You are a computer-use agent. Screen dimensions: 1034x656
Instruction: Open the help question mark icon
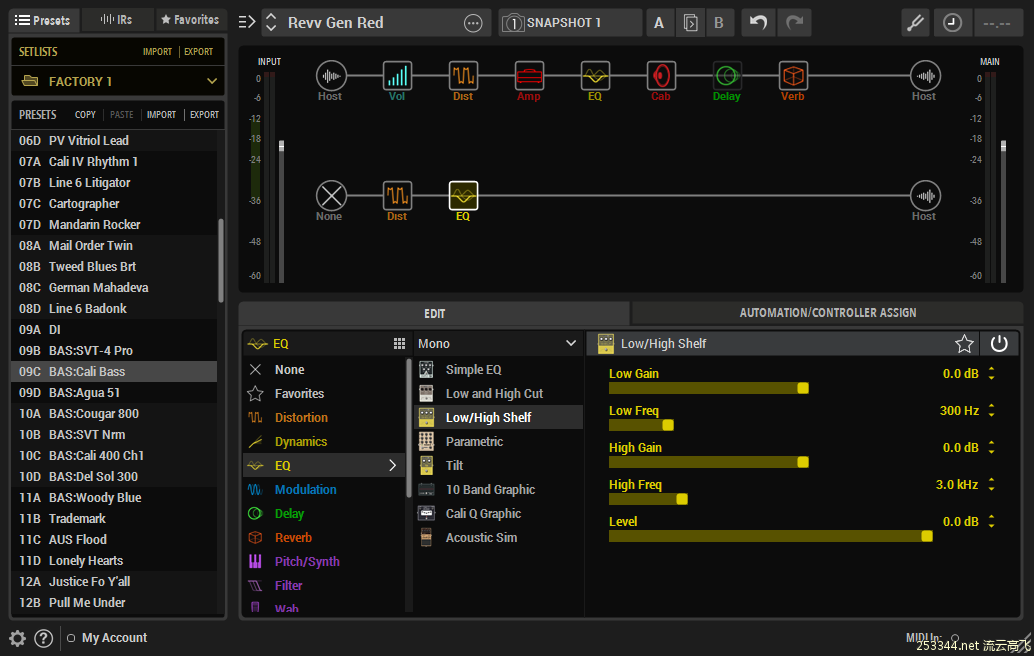pyautogui.click(x=44, y=638)
